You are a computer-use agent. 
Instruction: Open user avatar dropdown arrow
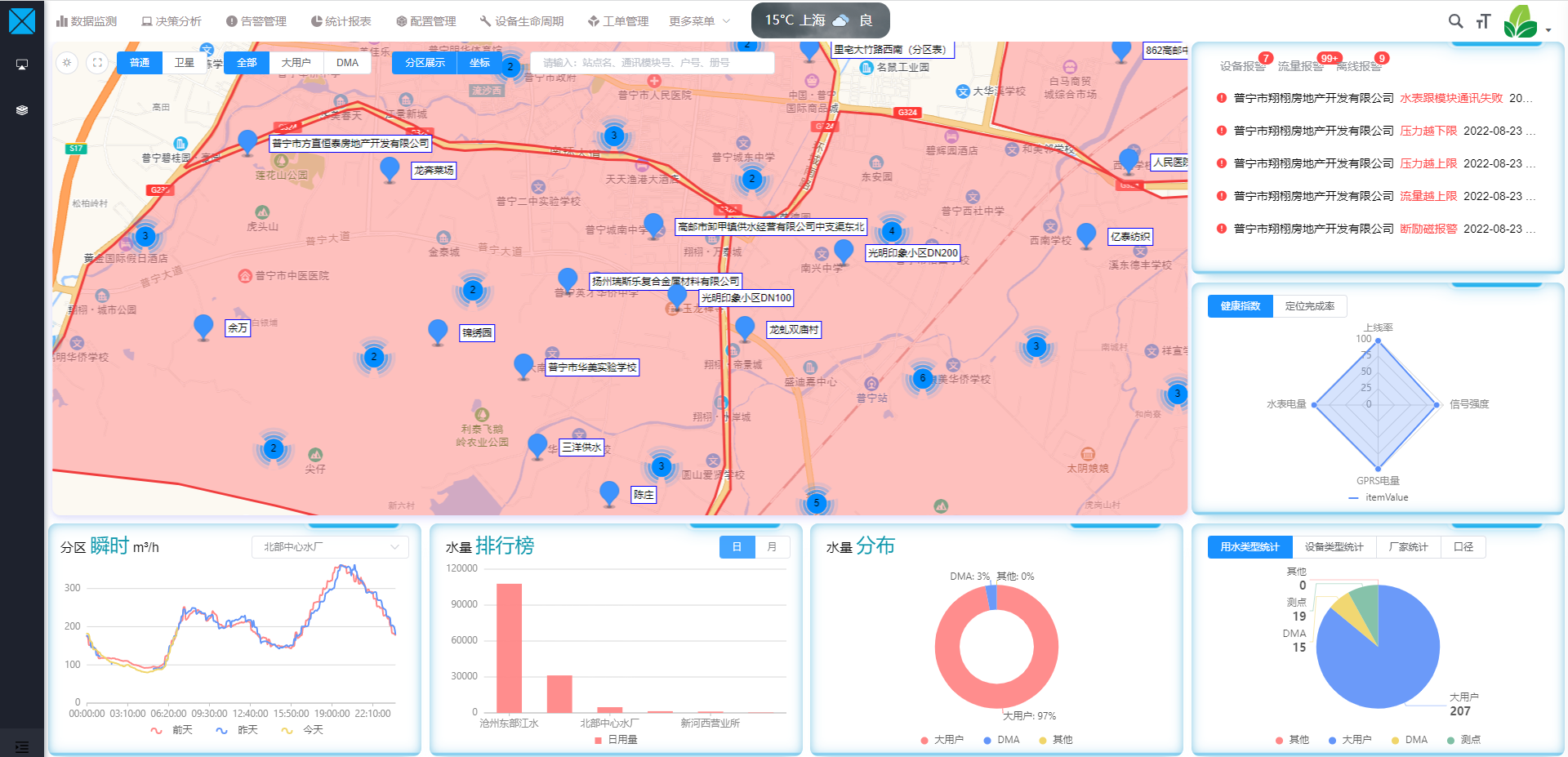[1548, 30]
